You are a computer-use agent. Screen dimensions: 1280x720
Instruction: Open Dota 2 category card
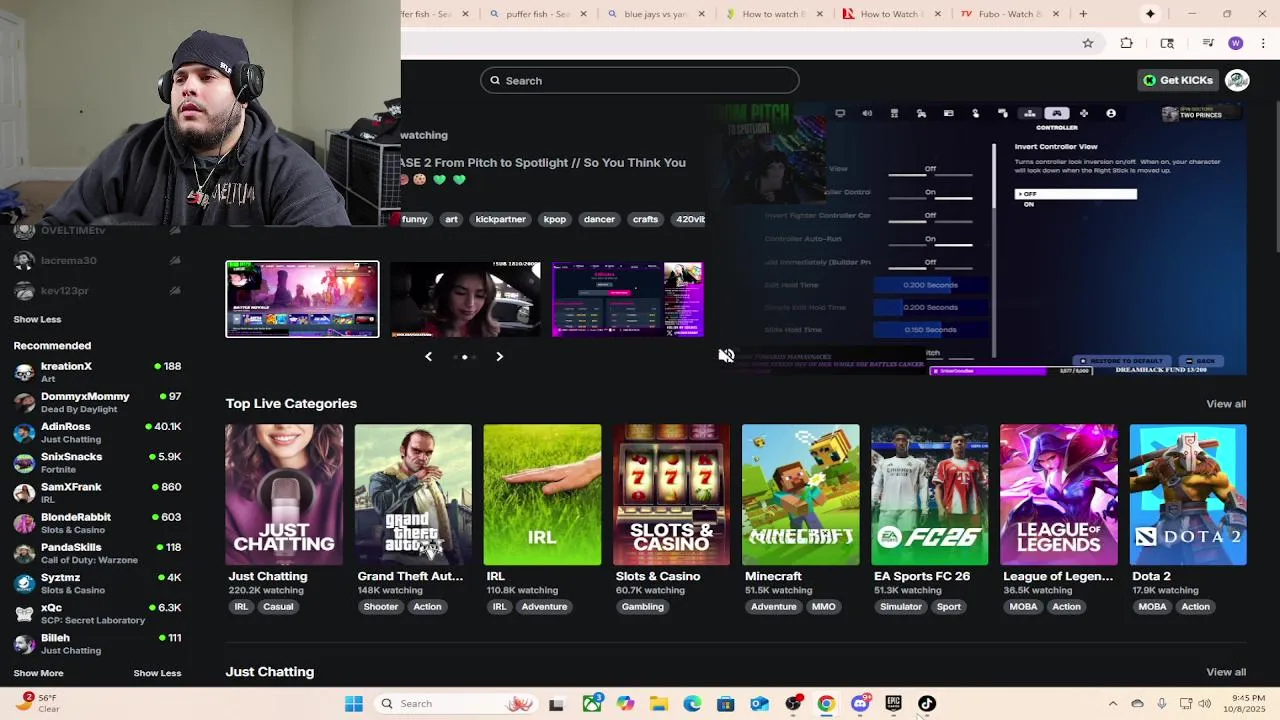1188,495
